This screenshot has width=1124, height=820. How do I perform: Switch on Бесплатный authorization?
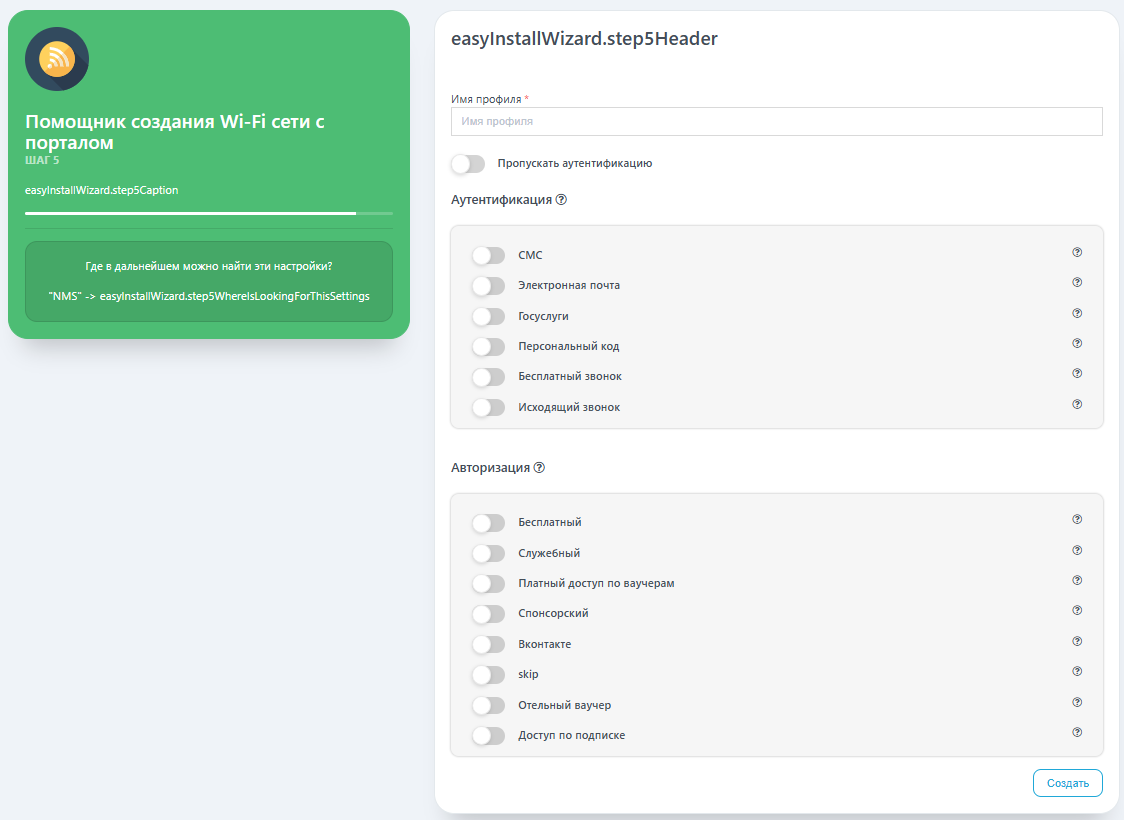pos(488,523)
